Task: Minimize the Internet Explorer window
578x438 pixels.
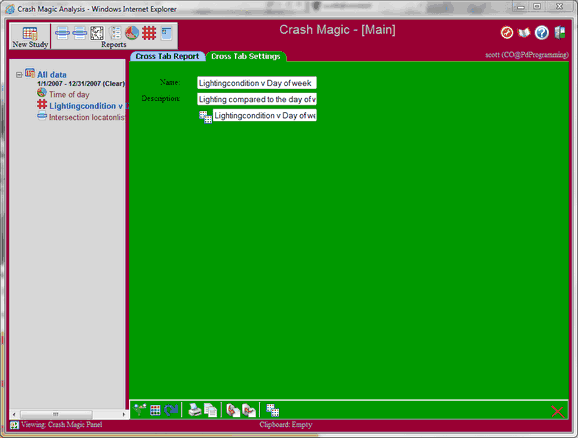Action: (520, 6)
